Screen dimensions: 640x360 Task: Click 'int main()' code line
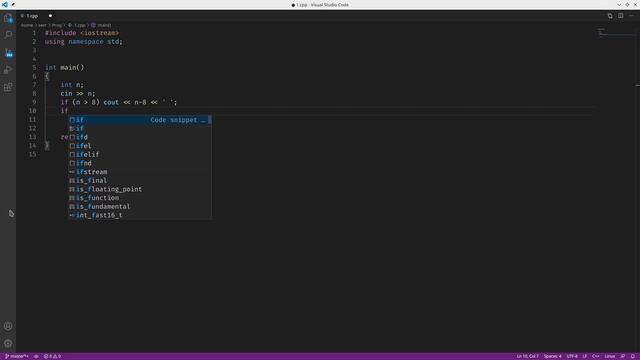[64, 68]
